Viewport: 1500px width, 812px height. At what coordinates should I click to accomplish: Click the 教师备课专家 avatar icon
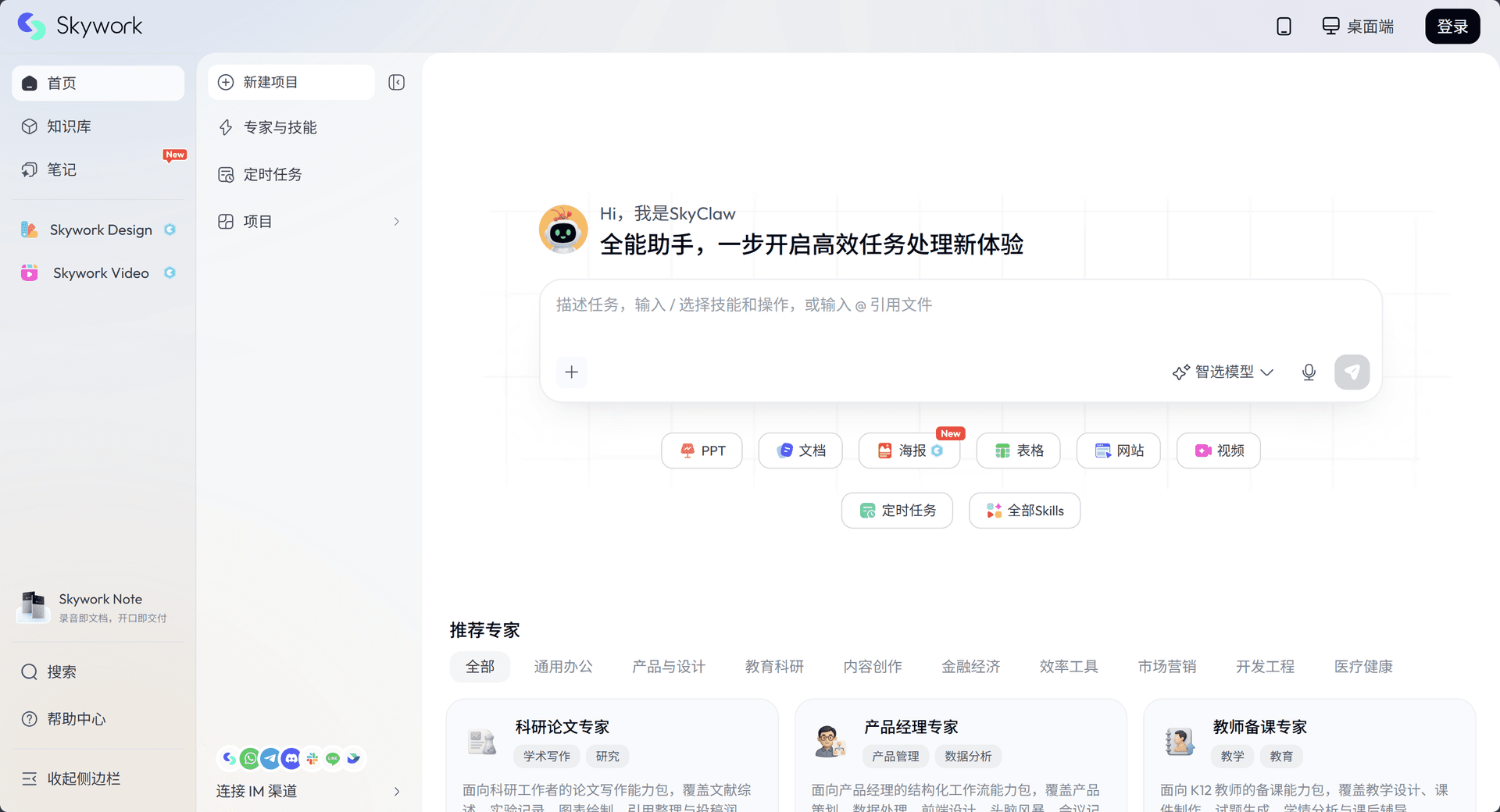(1179, 741)
